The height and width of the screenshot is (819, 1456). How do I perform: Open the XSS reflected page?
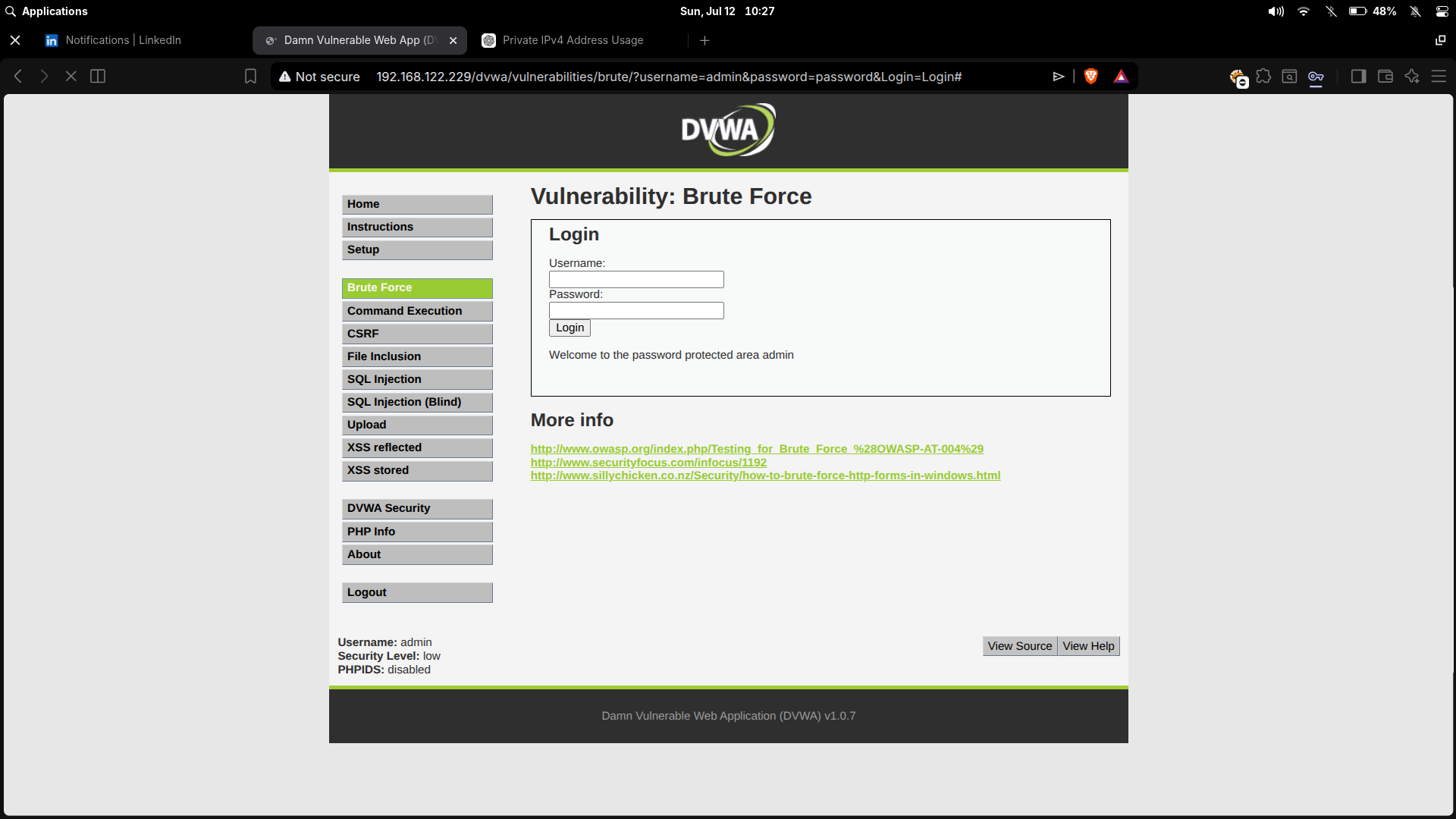pyautogui.click(x=417, y=448)
